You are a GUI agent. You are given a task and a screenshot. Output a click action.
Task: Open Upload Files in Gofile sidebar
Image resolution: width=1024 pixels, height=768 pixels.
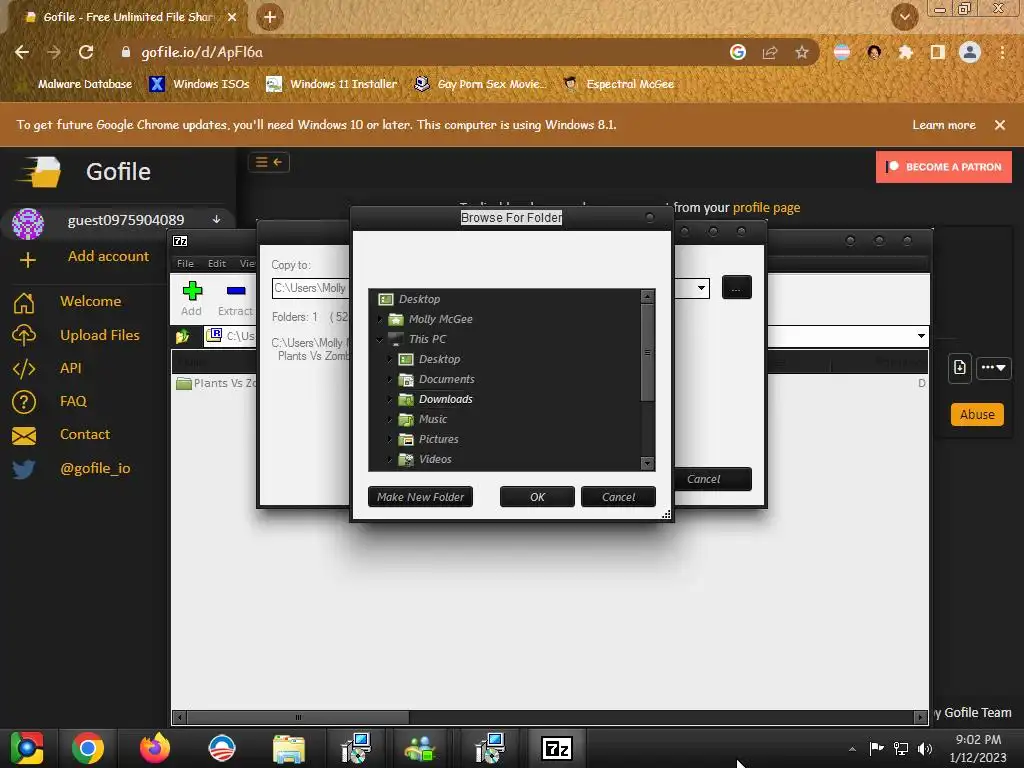coord(100,335)
